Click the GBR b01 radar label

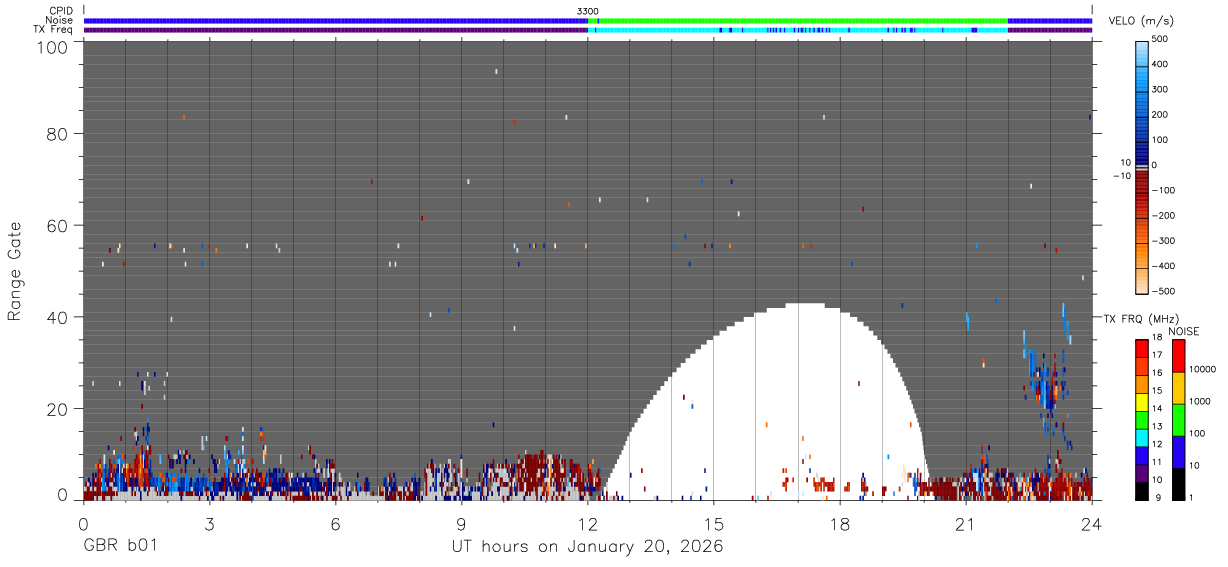click(120, 547)
